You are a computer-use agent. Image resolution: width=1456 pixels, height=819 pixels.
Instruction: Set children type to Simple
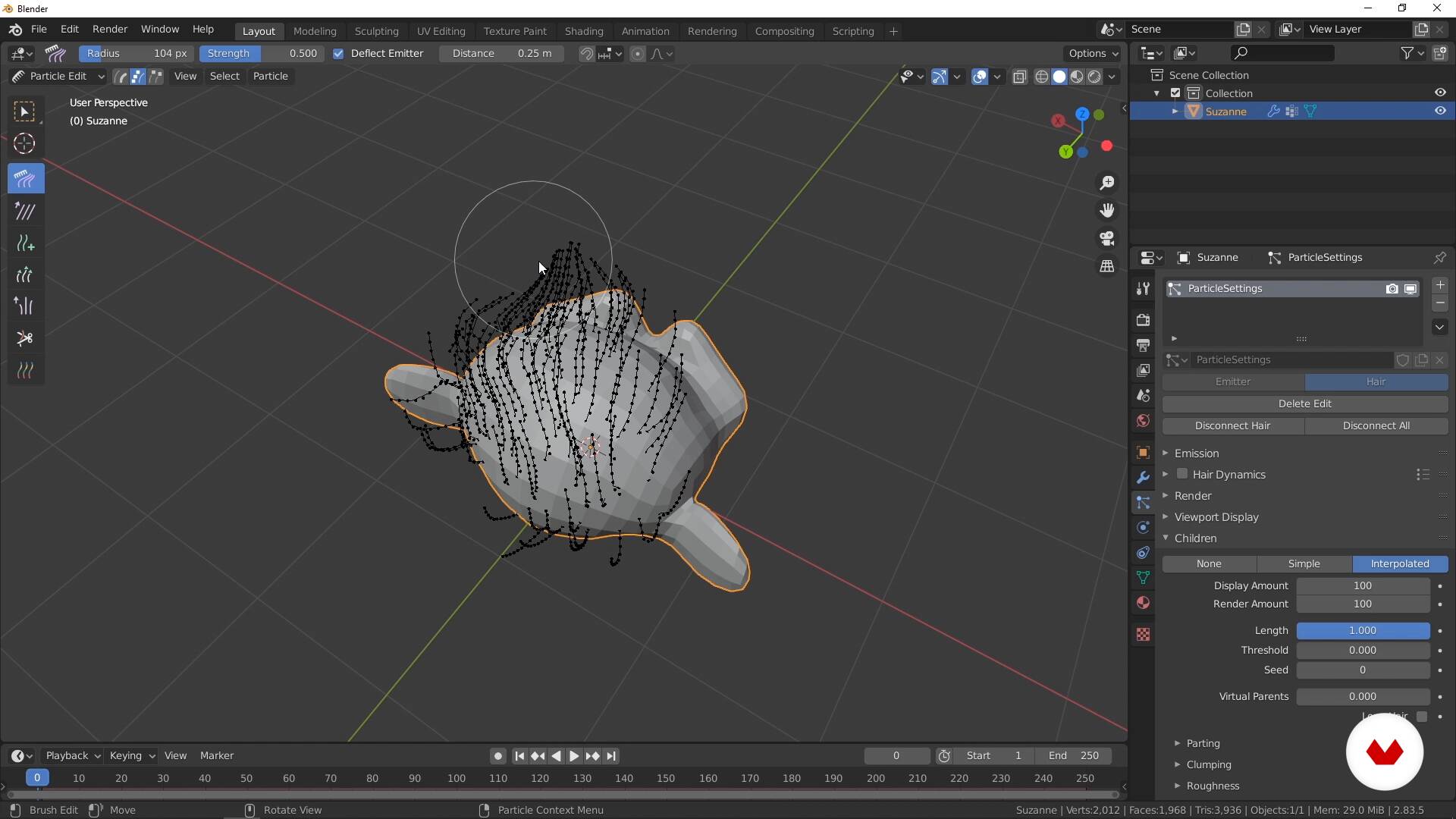click(x=1304, y=563)
